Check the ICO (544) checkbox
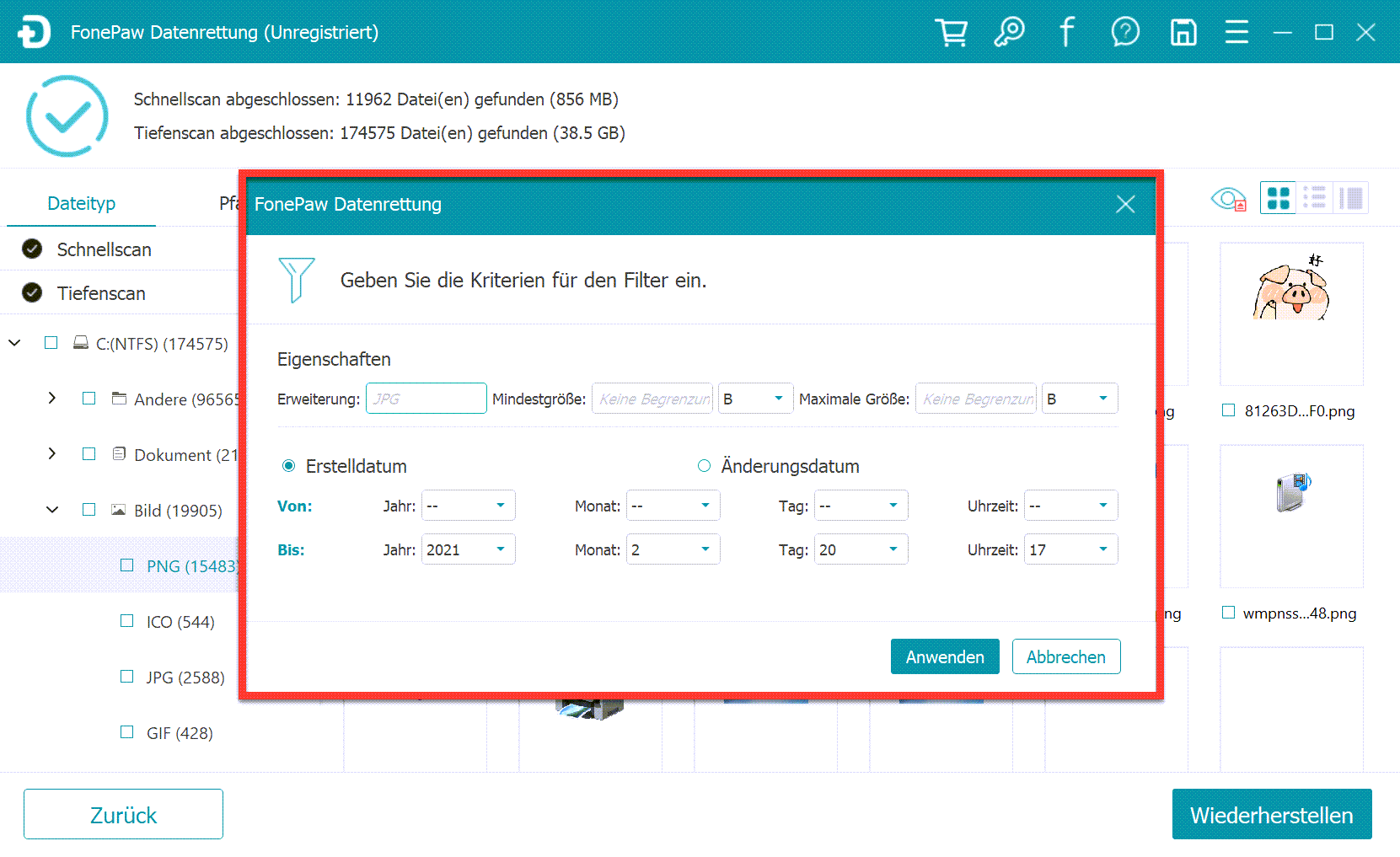1400x857 pixels. [126, 621]
